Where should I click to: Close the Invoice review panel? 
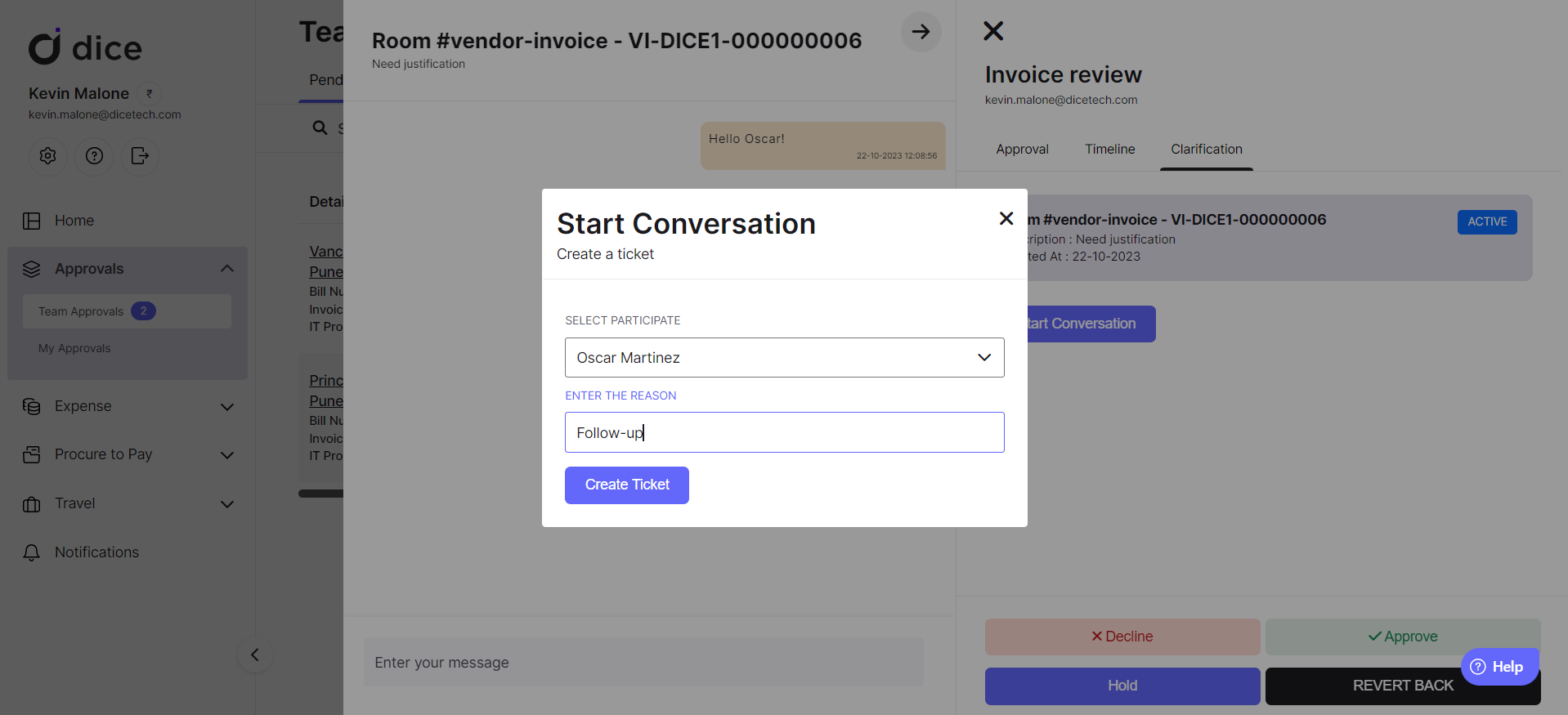(x=993, y=31)
